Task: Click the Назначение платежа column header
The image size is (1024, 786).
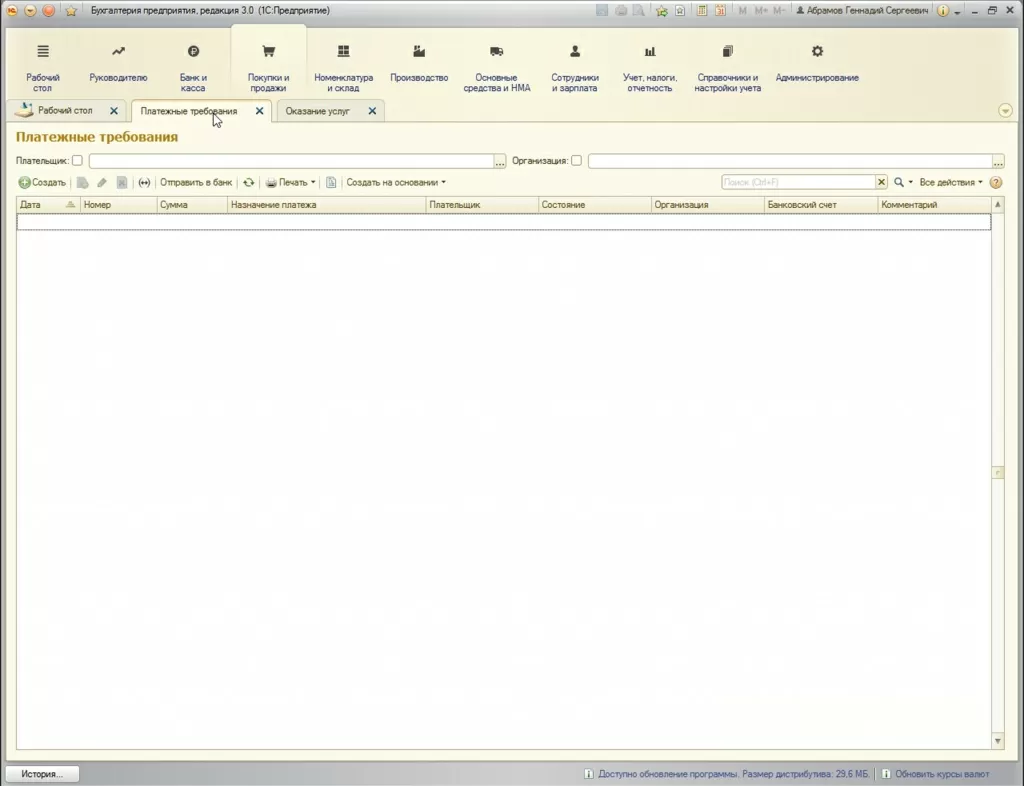Action: tap(327, 205)
